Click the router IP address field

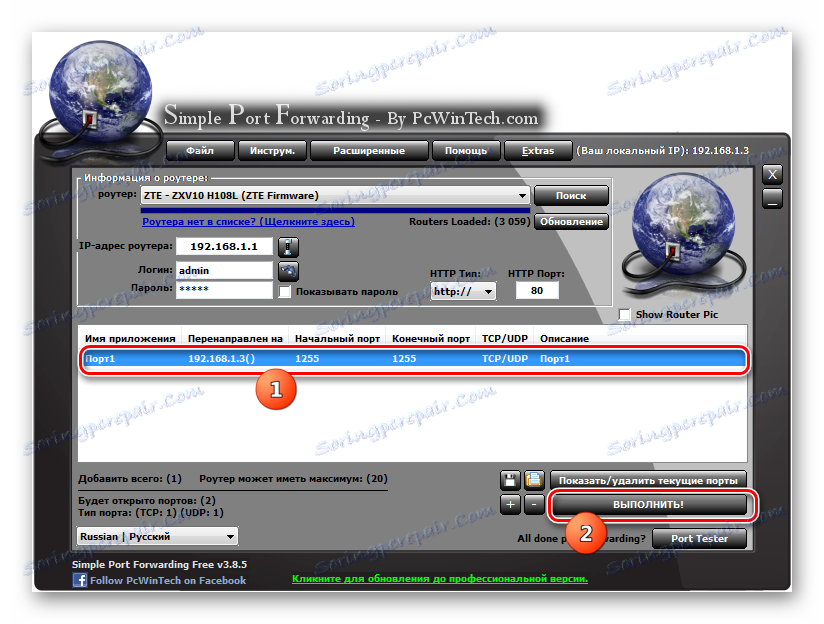pos(224,246)
